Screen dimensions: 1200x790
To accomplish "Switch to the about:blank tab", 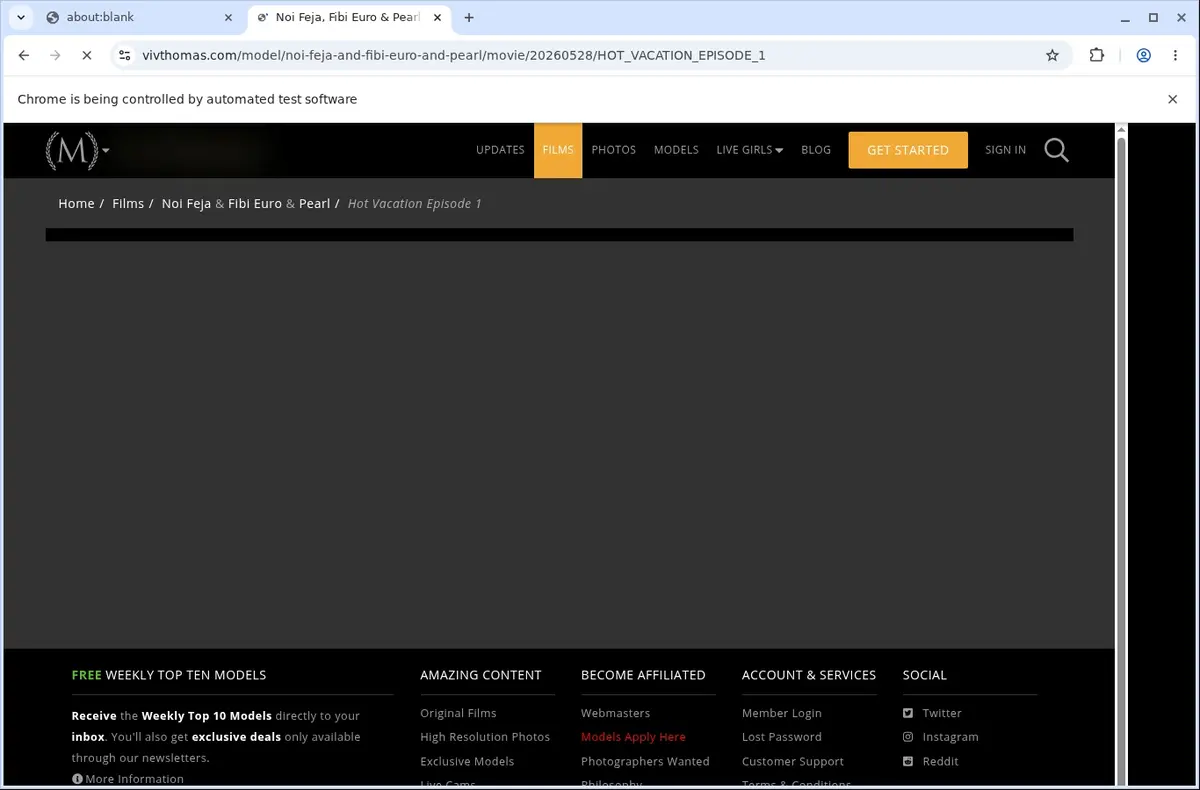I will [x=140, y=17].
